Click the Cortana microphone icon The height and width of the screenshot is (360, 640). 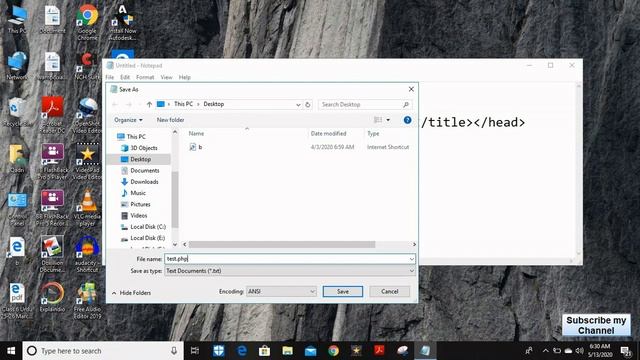(174, 351)
